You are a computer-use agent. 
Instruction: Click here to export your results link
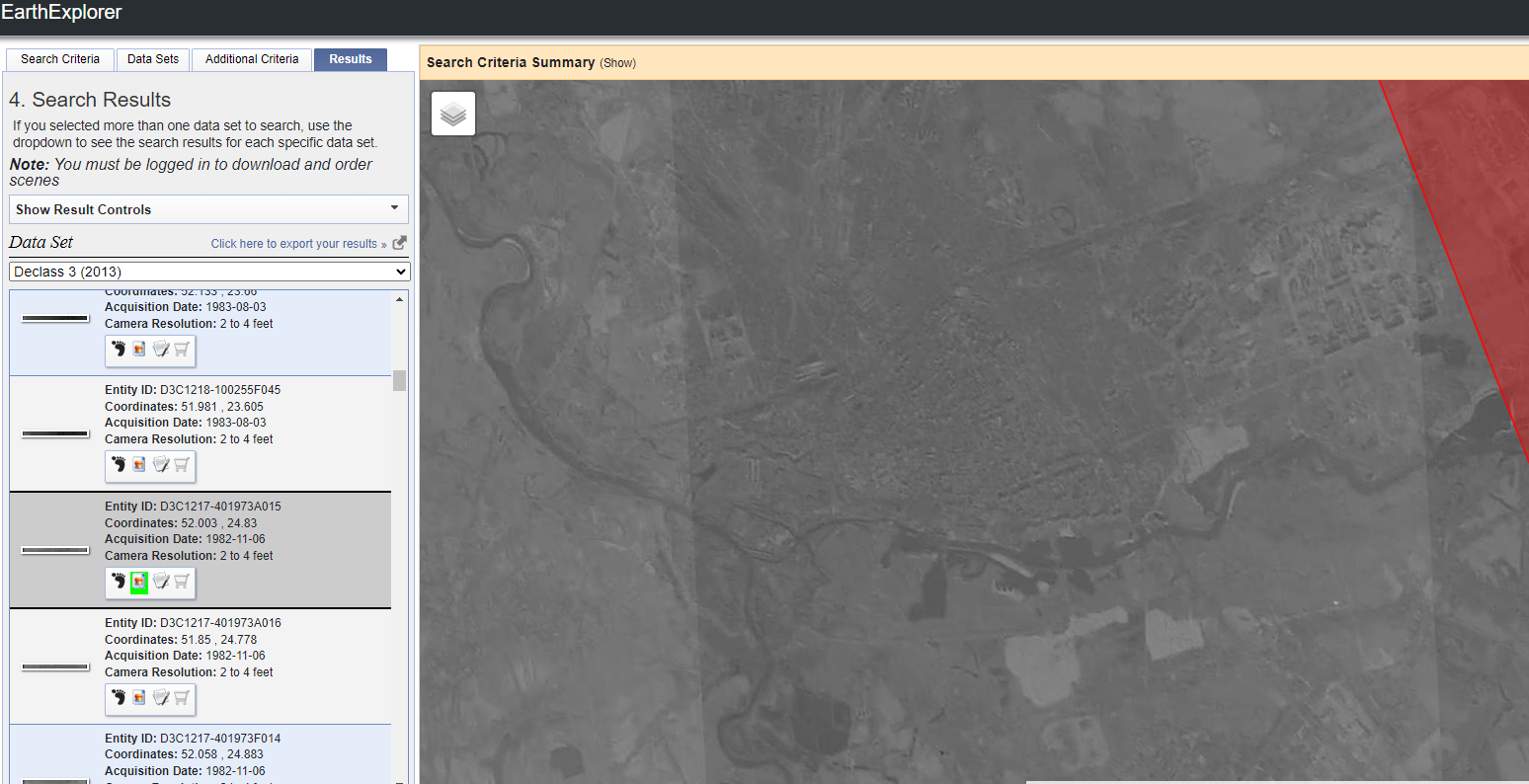[299, 244]
